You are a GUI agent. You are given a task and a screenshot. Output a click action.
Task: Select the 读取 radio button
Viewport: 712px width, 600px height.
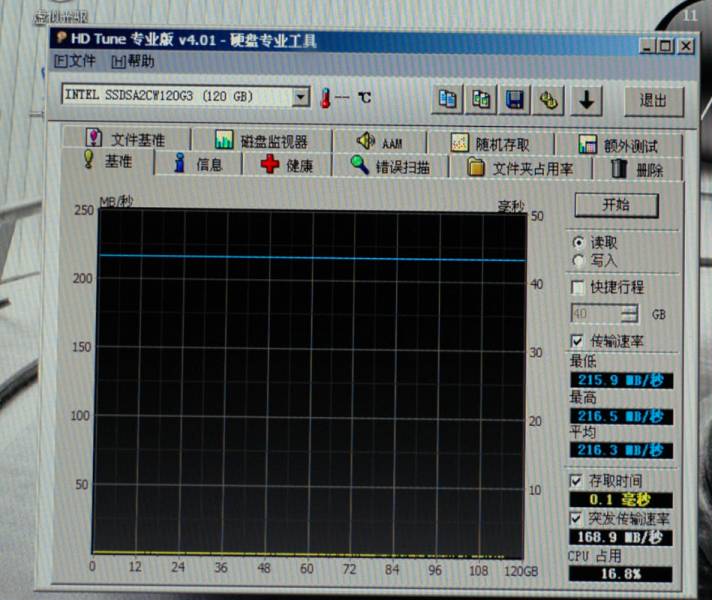click(x=578, y=243)
